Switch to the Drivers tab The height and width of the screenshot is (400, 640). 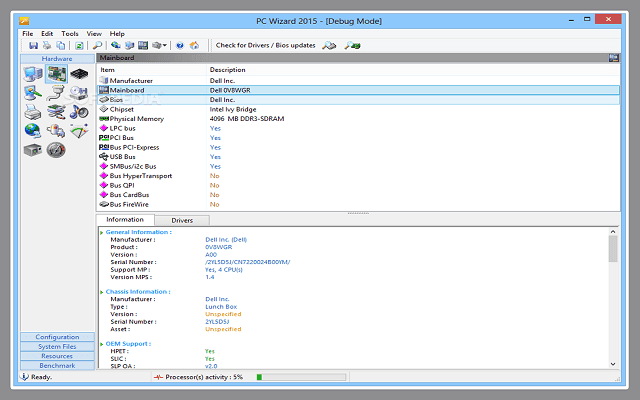(182, 219)
